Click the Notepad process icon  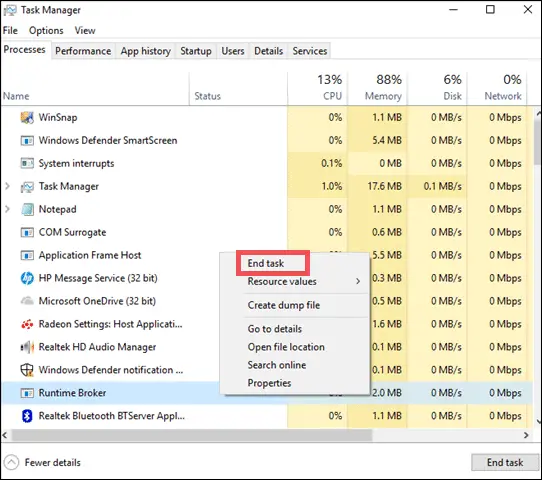[x=27, y=209]
